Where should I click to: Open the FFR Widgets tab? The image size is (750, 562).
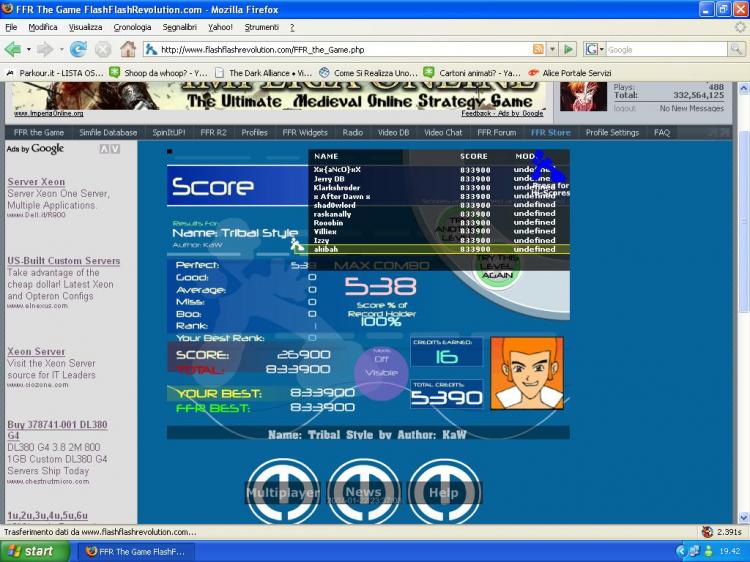305,132
